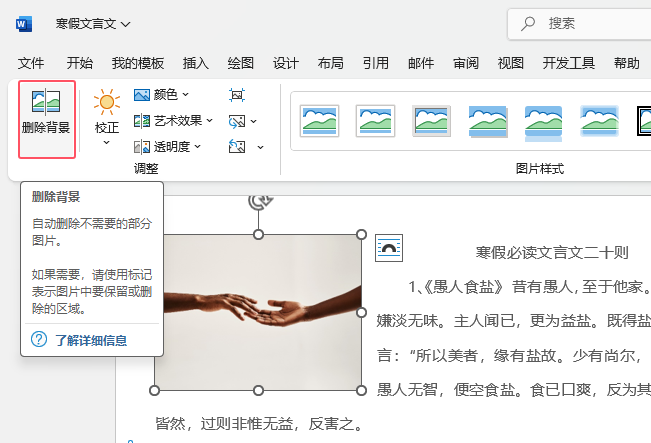
Task: Switch to the 审阅 (Review) tab
Action: pos(465,63)
